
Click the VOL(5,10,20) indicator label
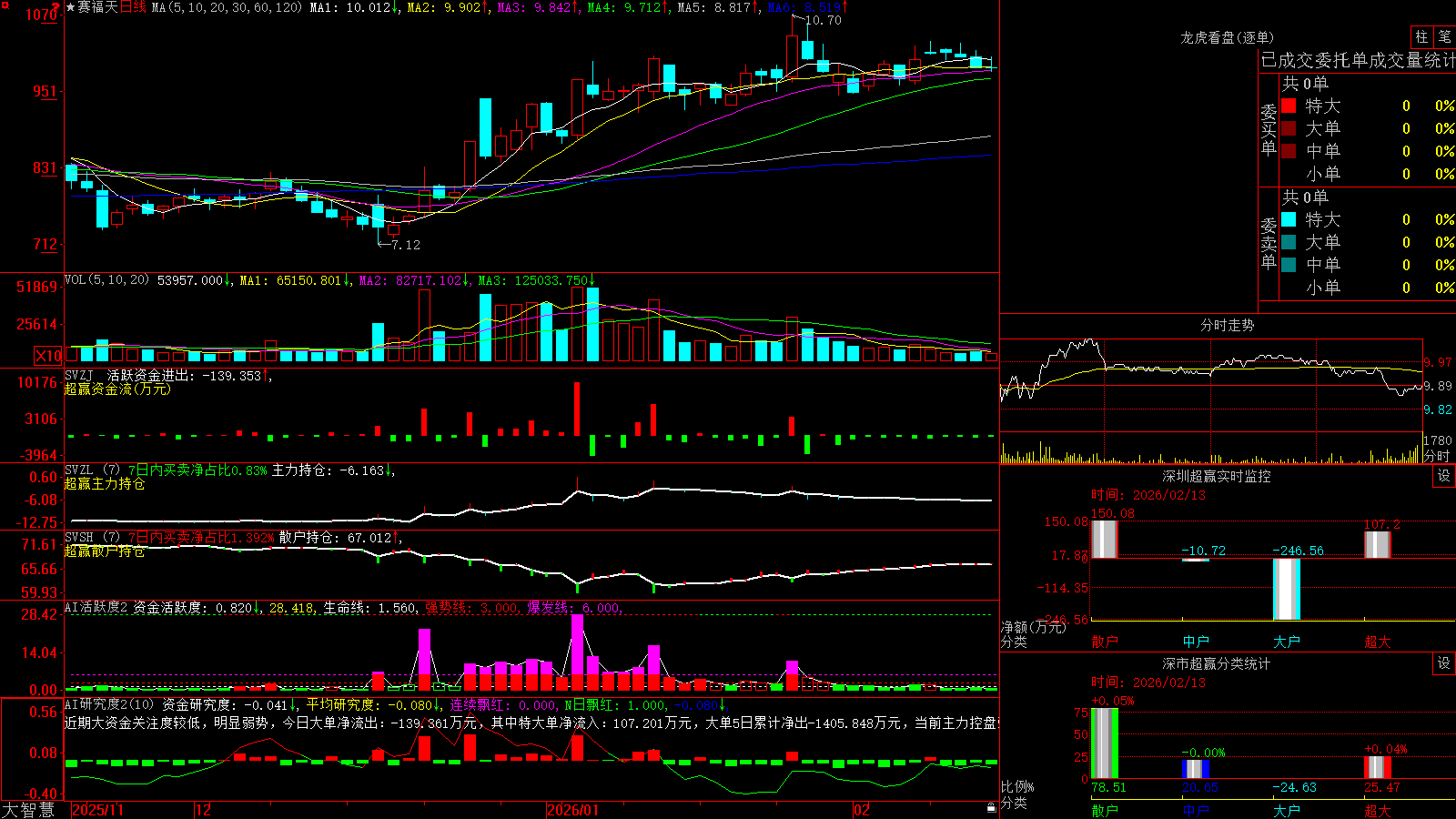tap(107, 280)
